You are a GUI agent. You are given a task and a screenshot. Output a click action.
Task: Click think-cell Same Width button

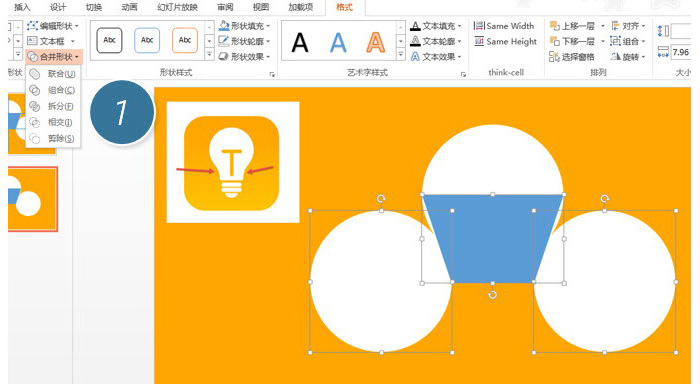[x=504, y=26]
